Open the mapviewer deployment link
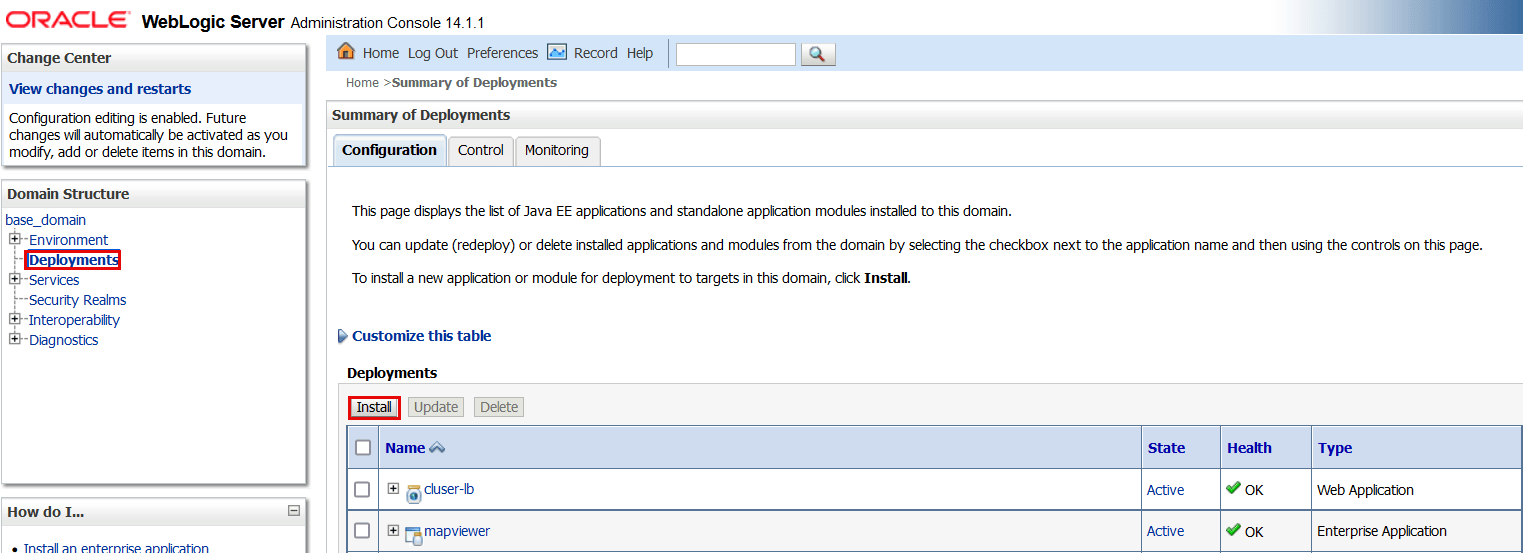The width and height of the screenshot is (1523, 553). point(457,531)
